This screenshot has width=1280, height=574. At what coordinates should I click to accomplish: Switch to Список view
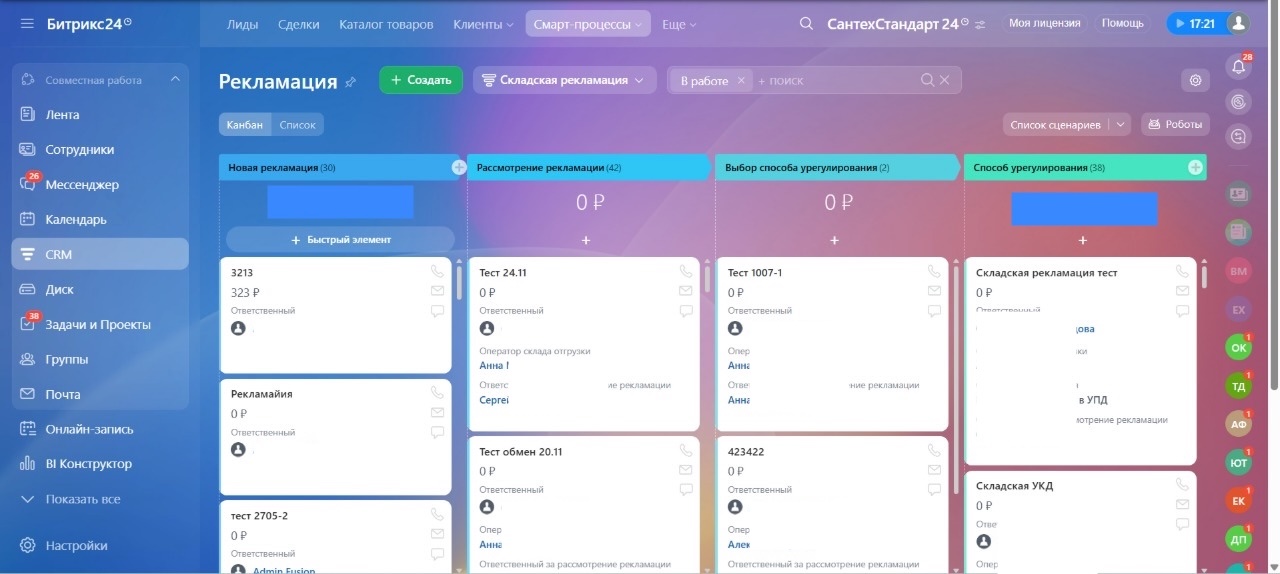pos(297,125)
